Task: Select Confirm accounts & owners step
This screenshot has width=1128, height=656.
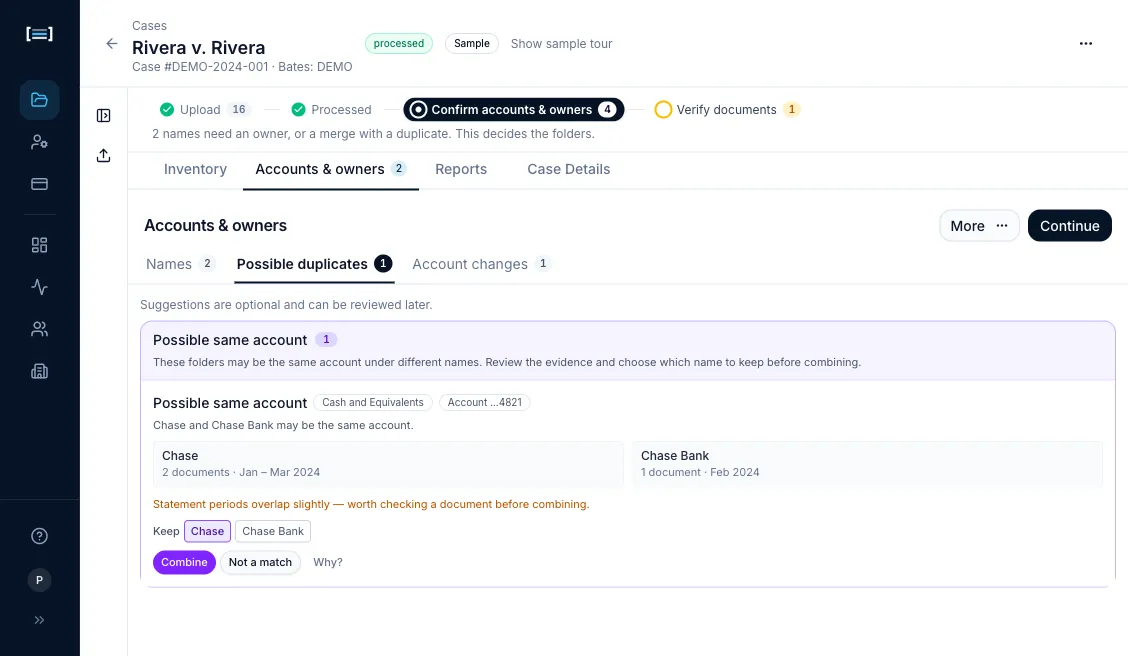Action: click(514, 109)
